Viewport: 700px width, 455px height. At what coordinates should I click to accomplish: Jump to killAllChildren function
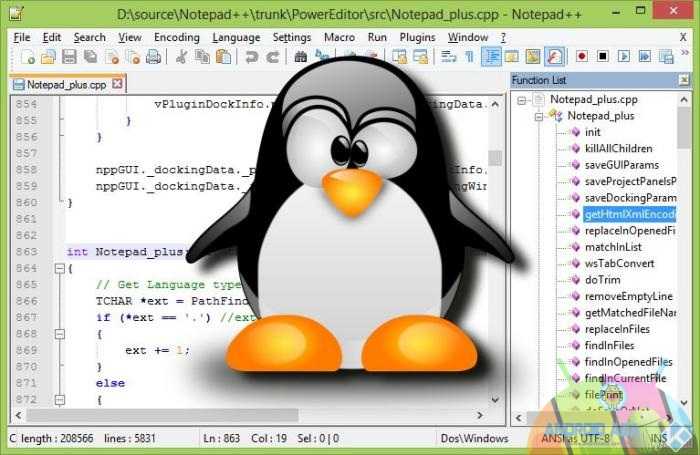(618, 149)
